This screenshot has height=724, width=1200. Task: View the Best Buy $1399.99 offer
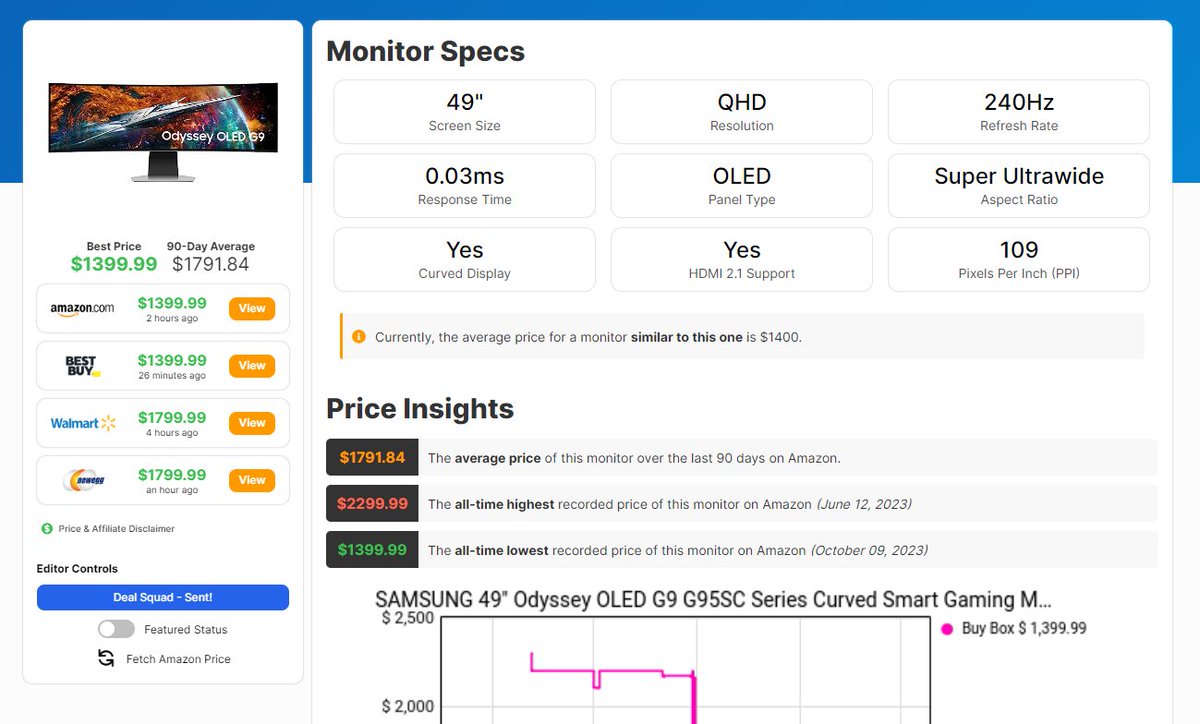click(252, 366)
